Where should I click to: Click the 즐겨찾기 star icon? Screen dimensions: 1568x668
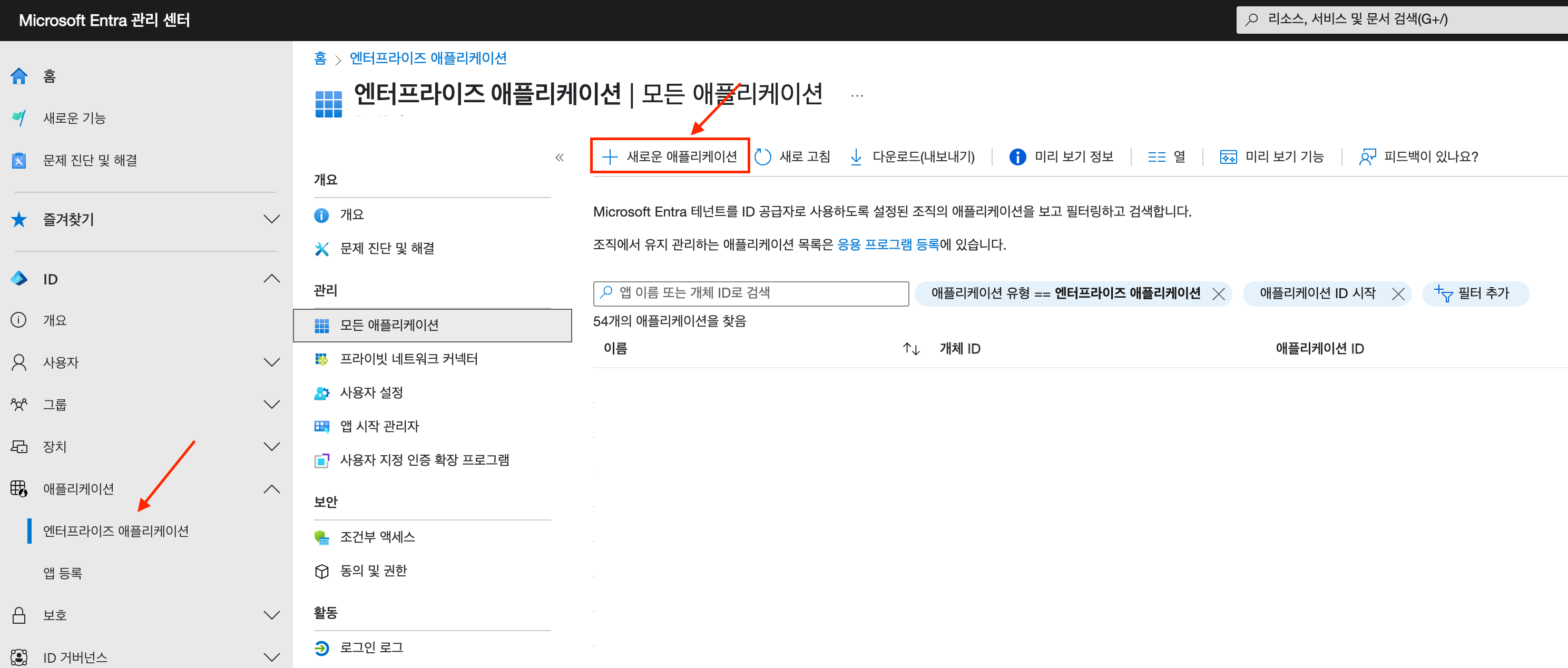point(19,219)
